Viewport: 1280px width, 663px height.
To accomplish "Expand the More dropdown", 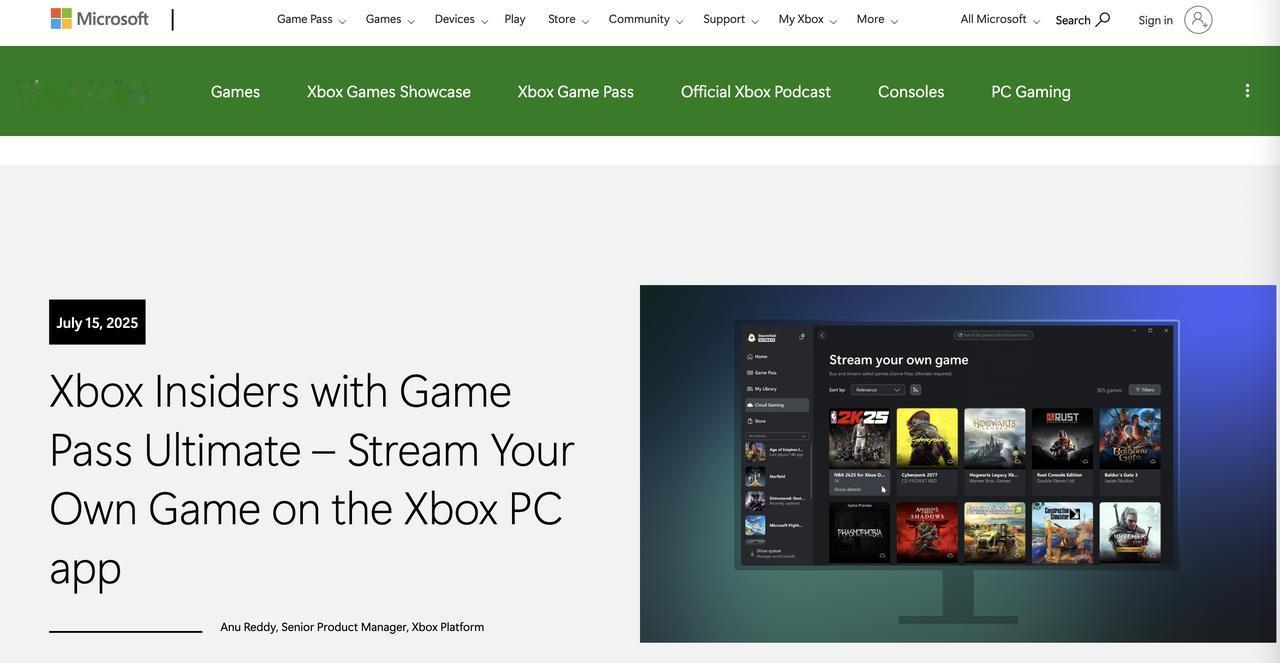I will (x=878, y=19).
